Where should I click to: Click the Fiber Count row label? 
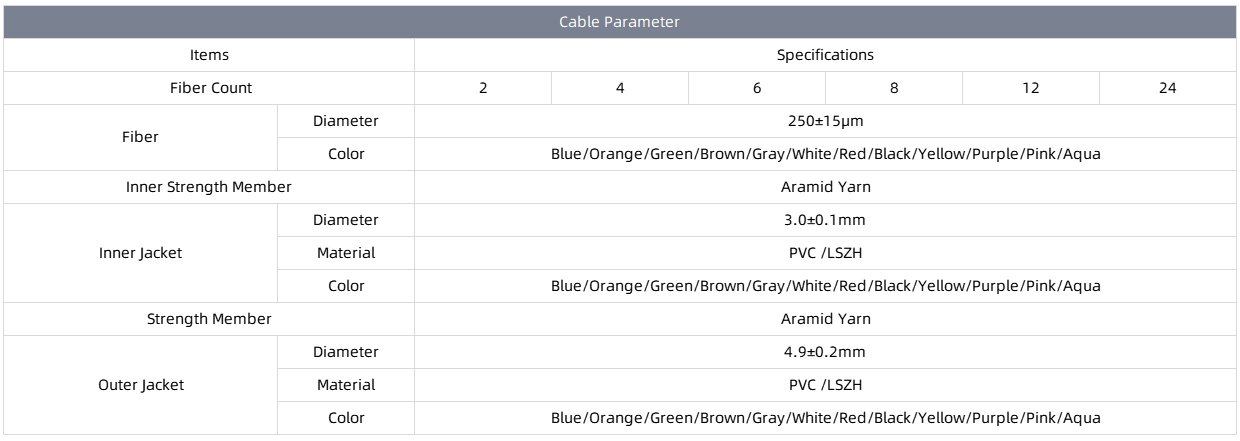point(210,88)
